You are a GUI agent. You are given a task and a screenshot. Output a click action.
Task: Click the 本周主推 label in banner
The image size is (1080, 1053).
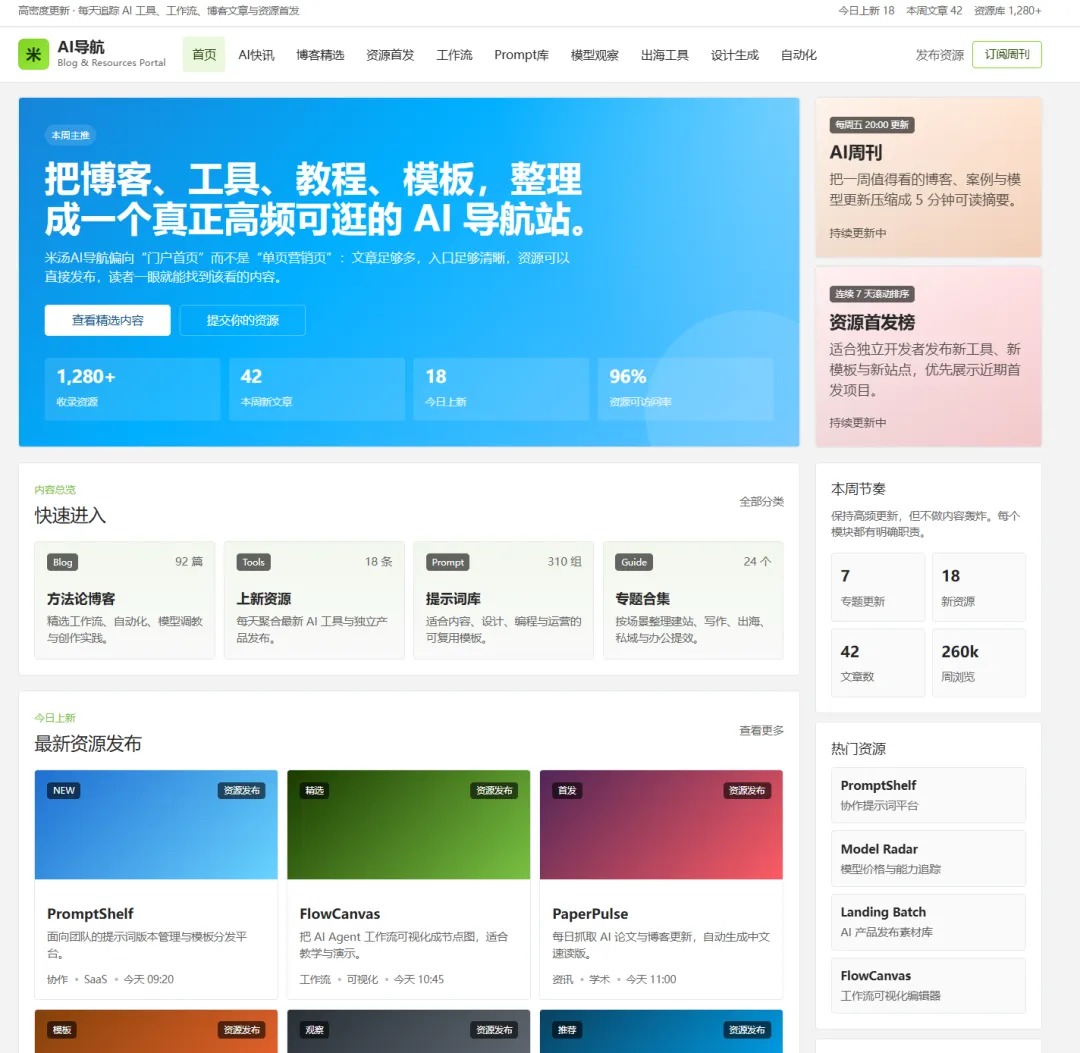click(70, 135)
